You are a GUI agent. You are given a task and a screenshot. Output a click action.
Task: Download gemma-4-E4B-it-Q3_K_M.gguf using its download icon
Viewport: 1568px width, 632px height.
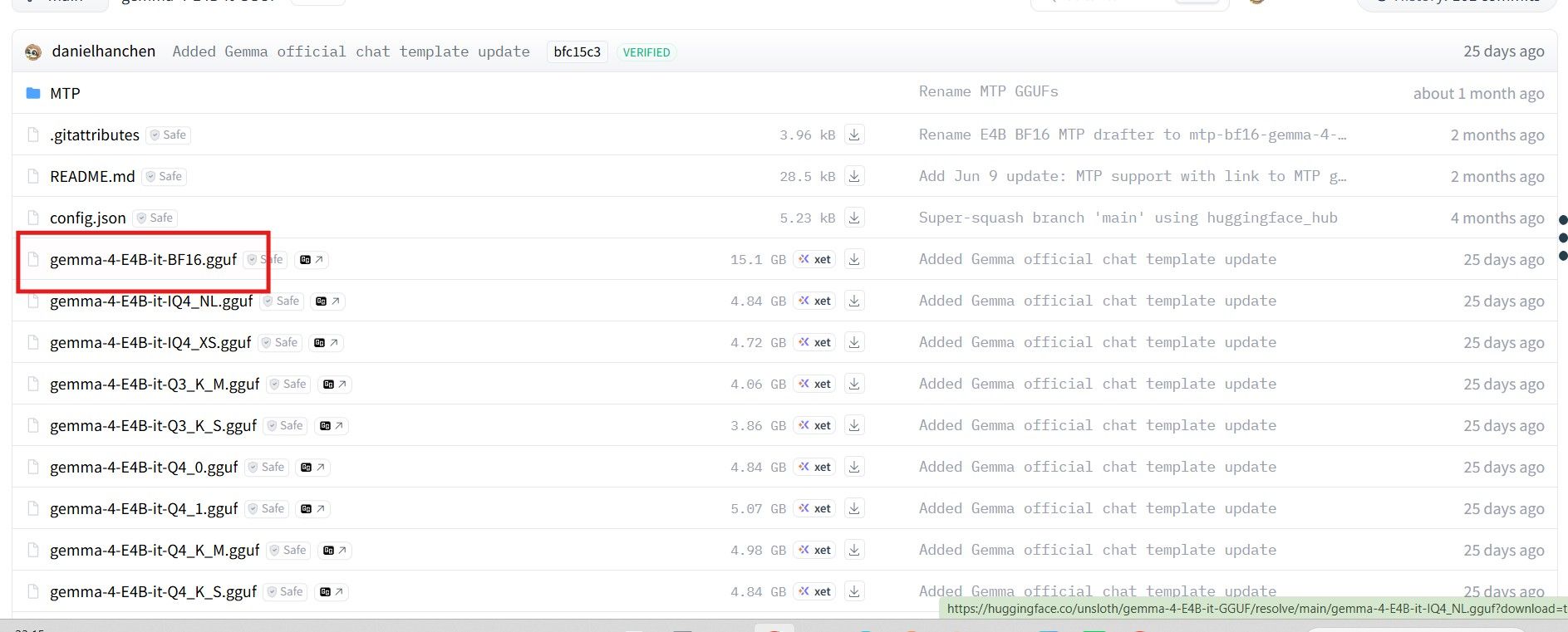click(x=854, y=384)
